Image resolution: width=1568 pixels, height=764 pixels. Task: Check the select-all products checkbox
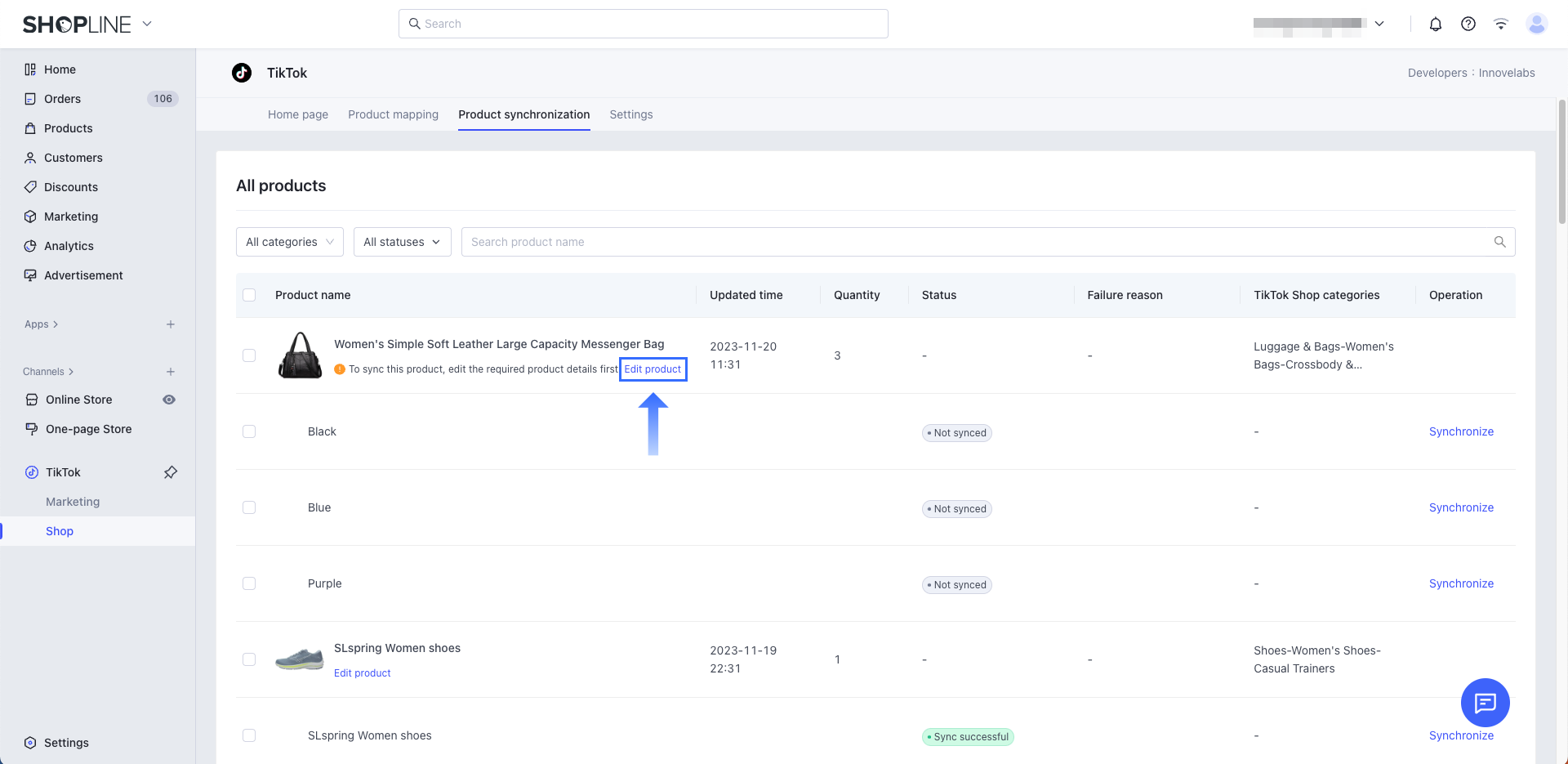[249, 295]
